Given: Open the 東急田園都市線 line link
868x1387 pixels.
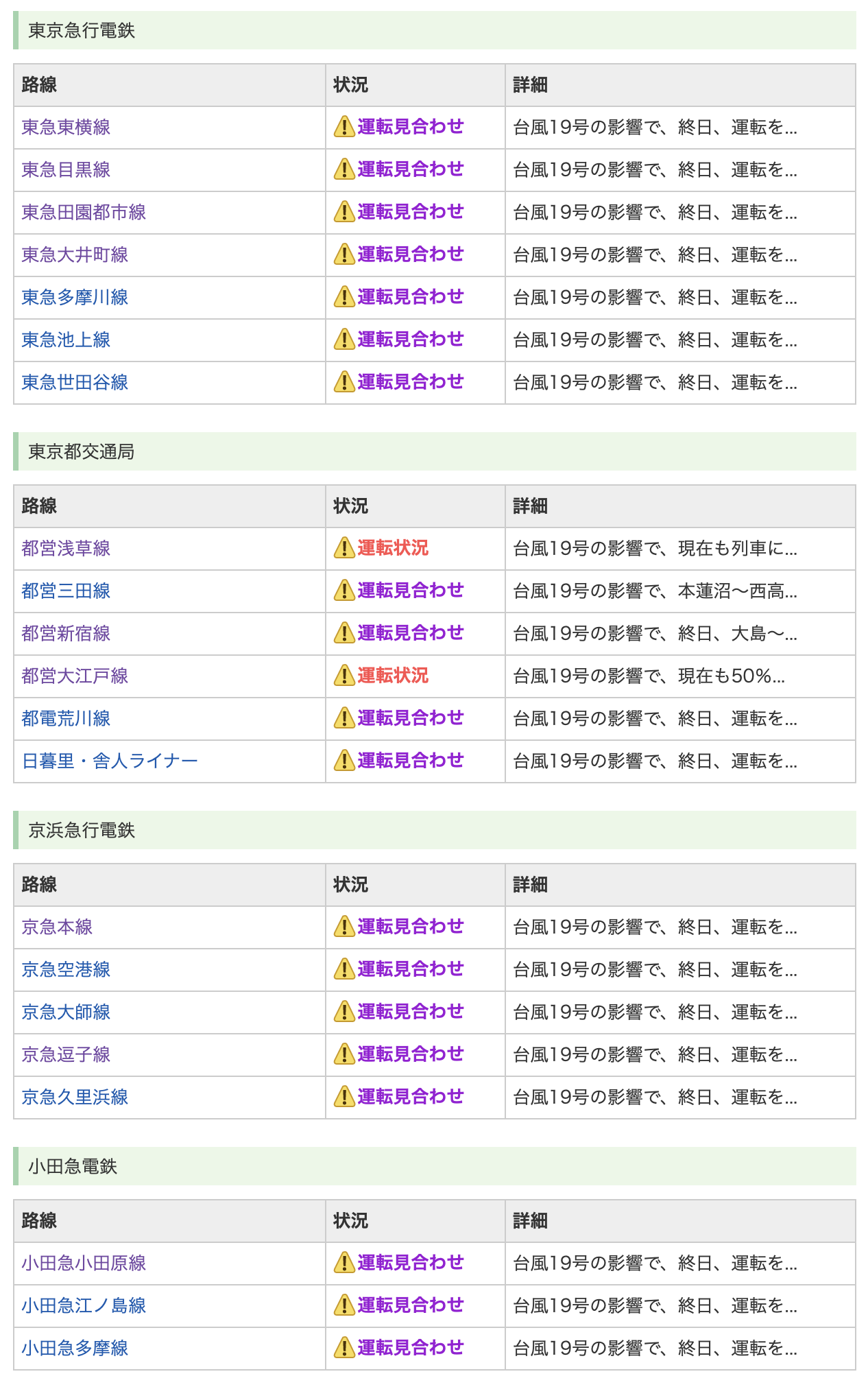Looking at the screenshot, I should point(84,213).
